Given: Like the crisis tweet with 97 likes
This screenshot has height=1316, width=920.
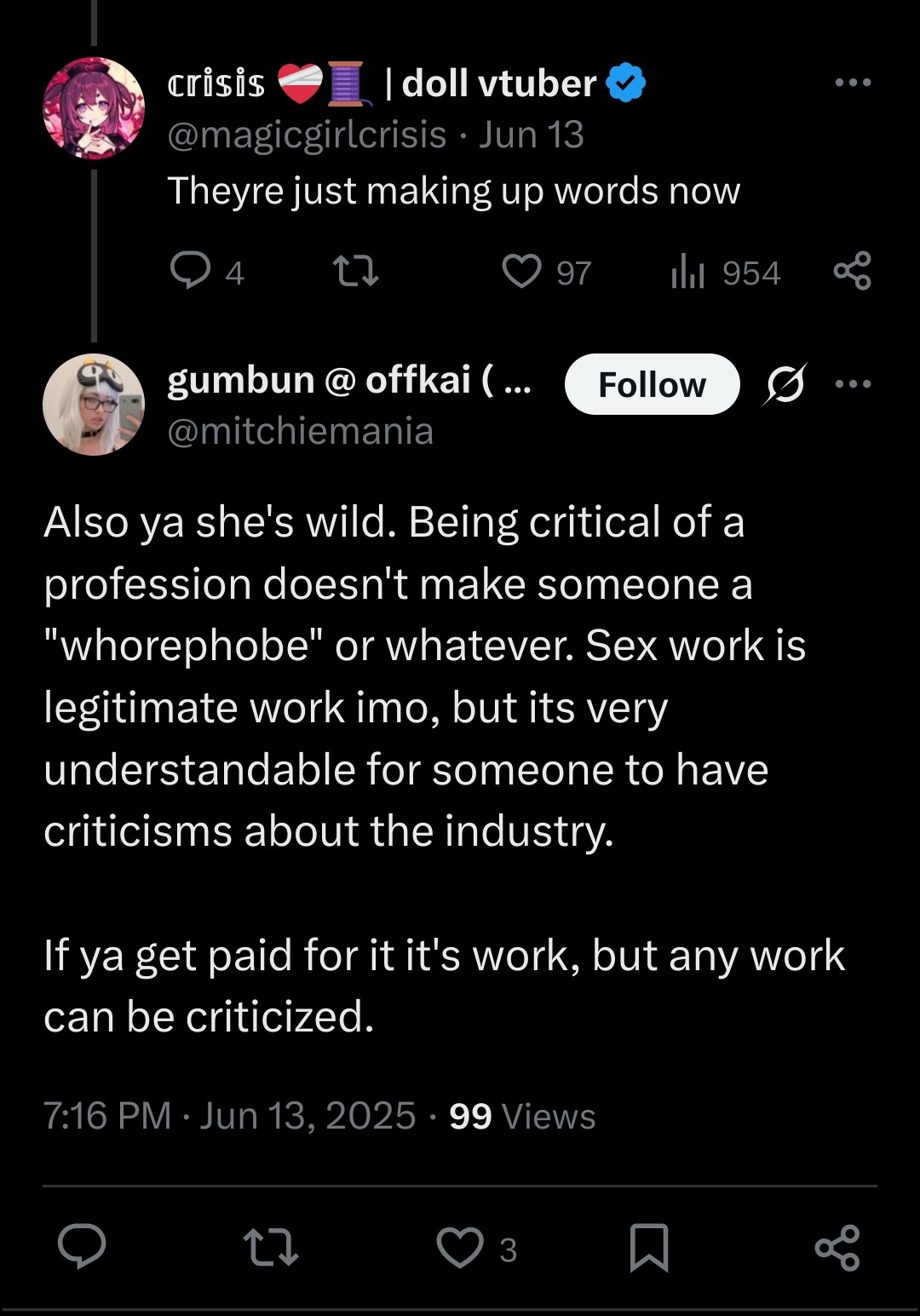Looking at the screenshot, I should tap(521, 271).
